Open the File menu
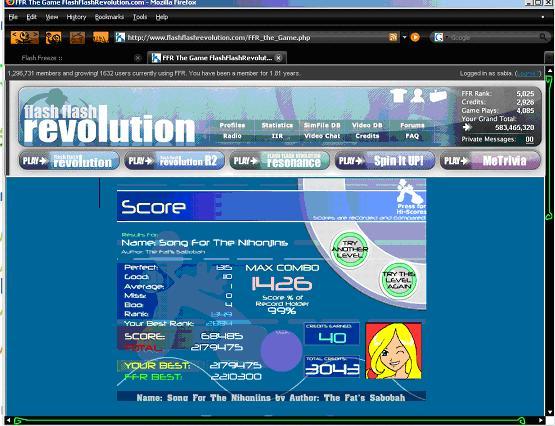Viewport: 555px width, 426px height. pos(13,17)
